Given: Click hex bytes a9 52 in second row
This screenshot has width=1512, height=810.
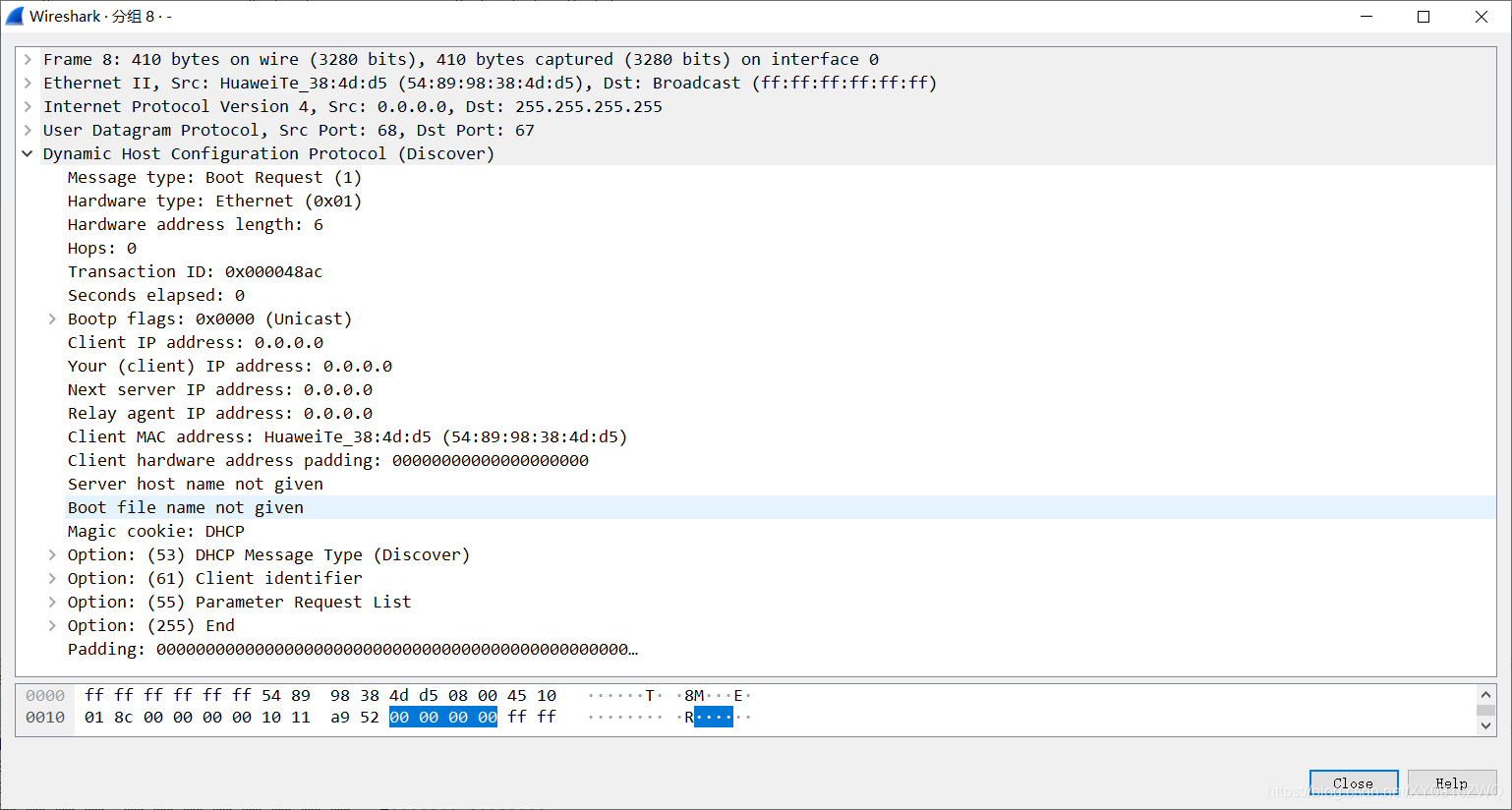Looking at the screenshot, I should coord(355,717).
